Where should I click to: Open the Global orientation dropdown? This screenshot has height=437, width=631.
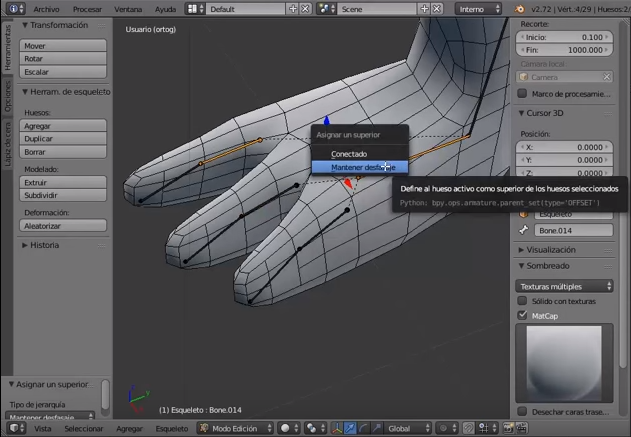click(407, 428)
